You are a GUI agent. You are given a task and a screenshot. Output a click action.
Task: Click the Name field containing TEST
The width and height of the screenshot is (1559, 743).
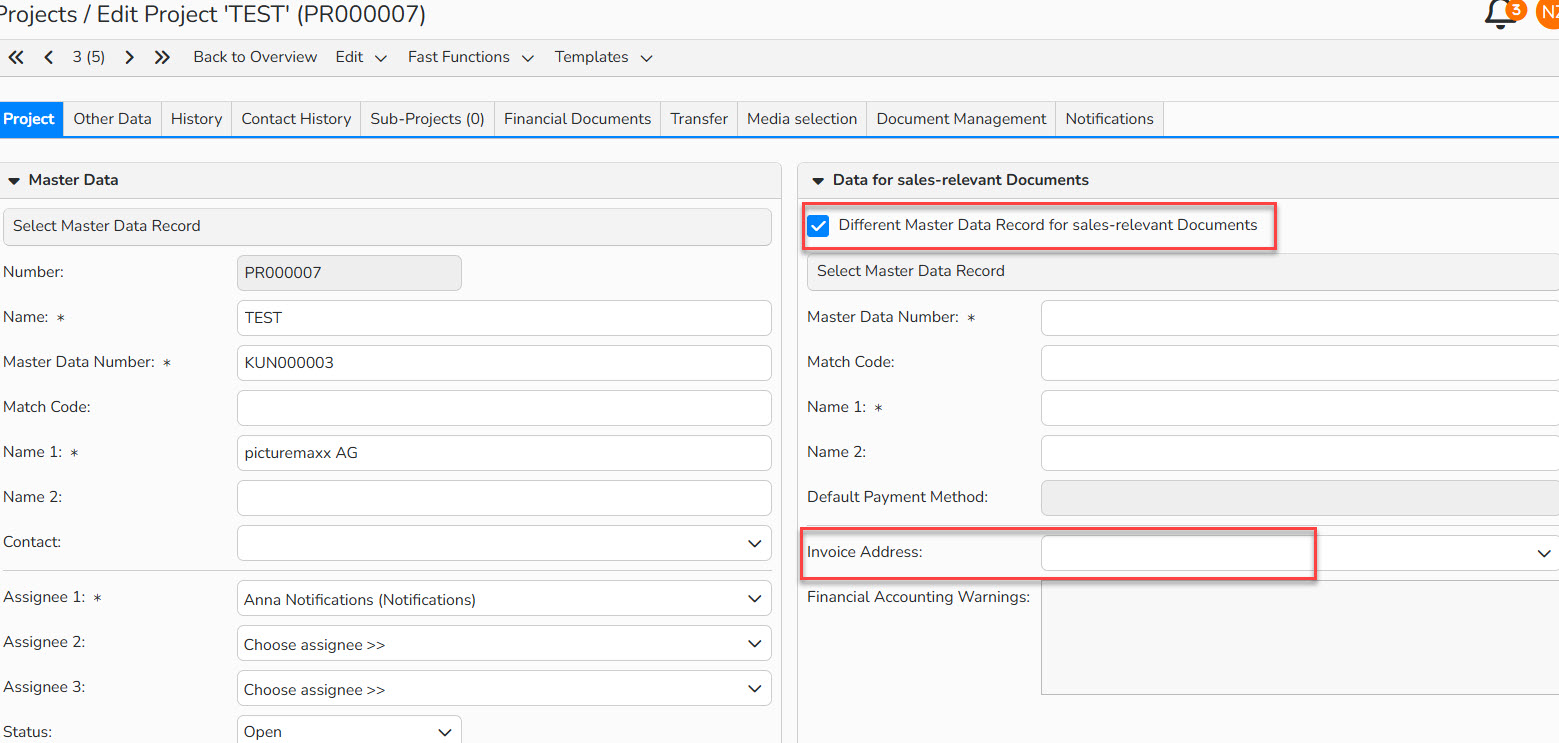tap(504, 318)
